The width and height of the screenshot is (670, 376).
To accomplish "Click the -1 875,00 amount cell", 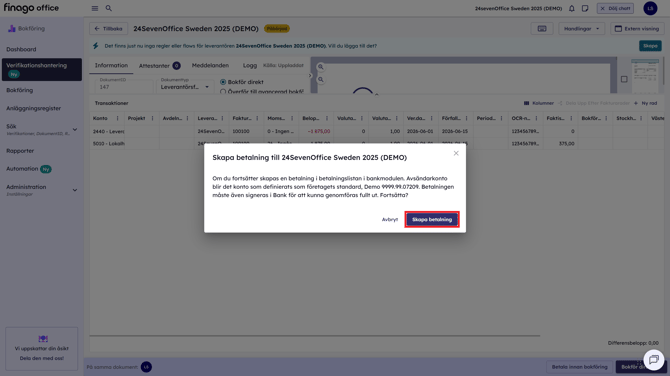I will (x=316, y=131).
